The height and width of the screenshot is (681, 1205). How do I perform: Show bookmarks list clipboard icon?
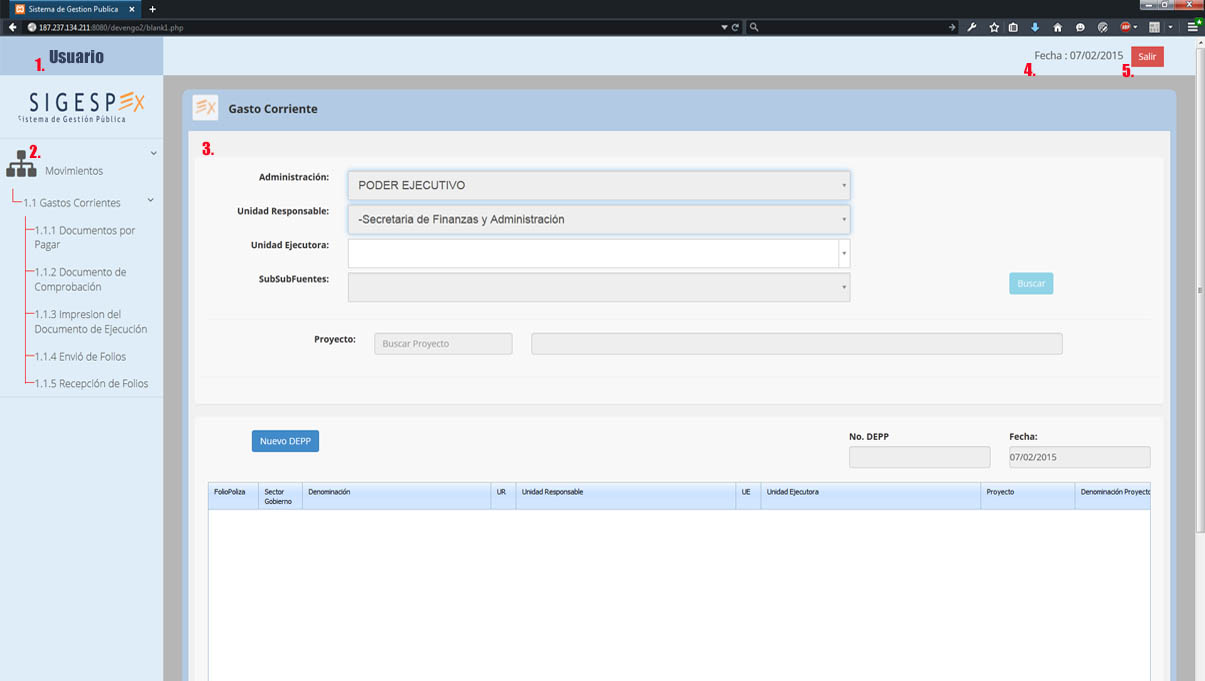(1013, 27)
